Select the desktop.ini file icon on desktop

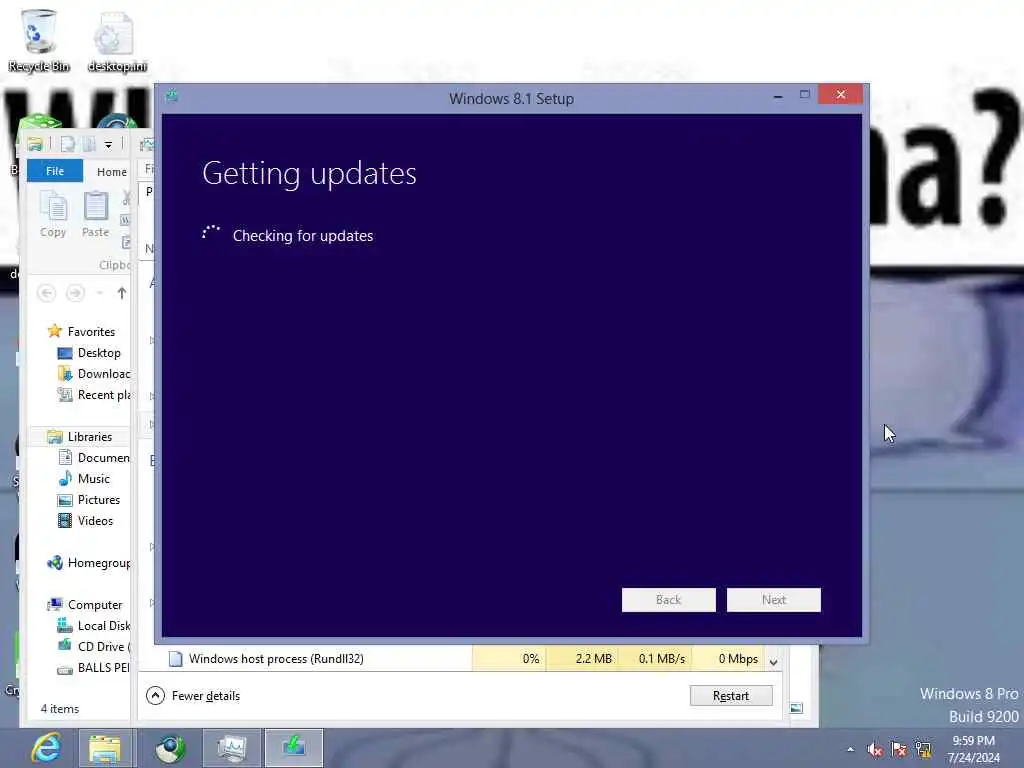(x=116, y=40)
